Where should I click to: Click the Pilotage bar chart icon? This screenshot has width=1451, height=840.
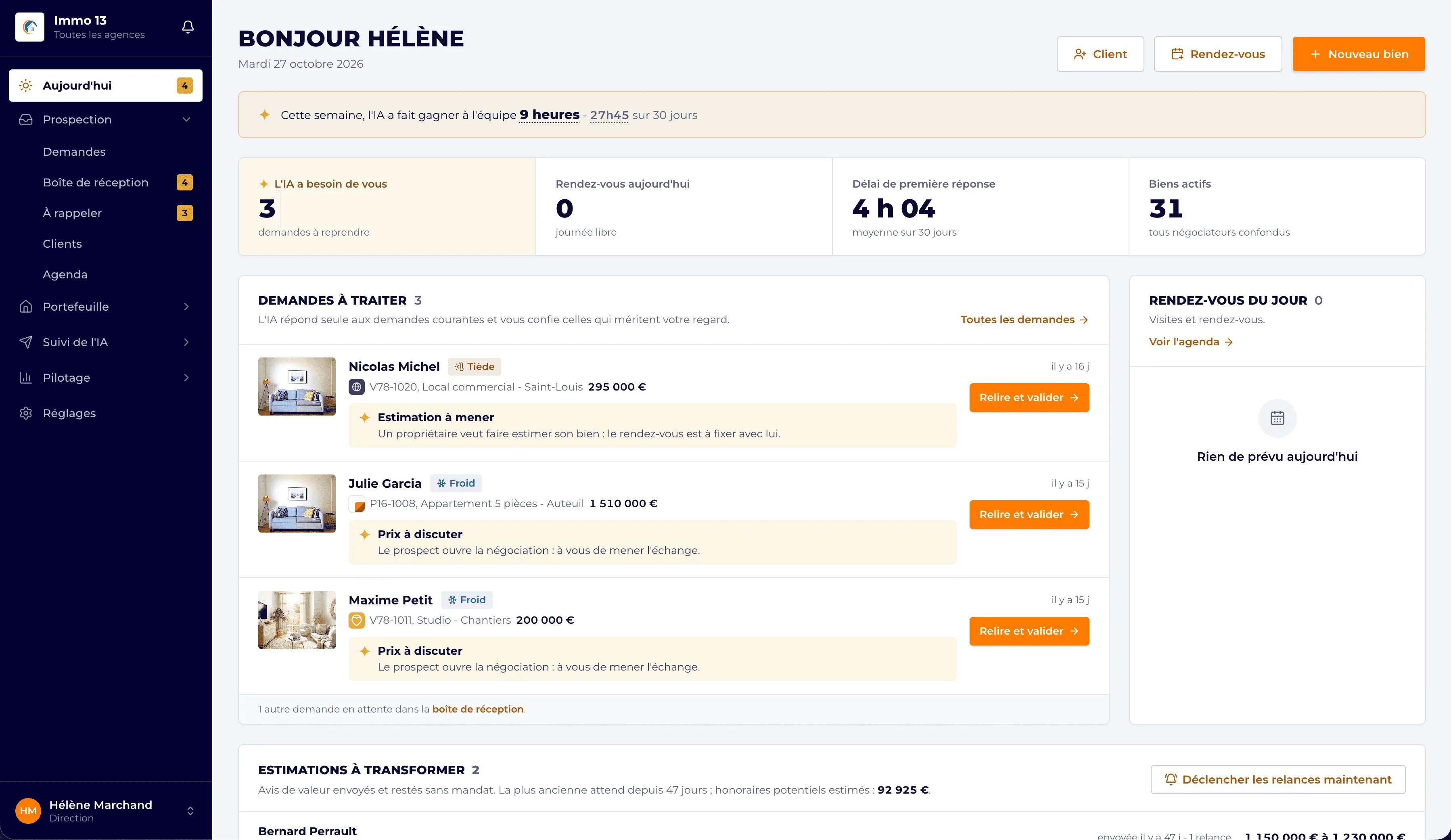[x=26, y=378]
